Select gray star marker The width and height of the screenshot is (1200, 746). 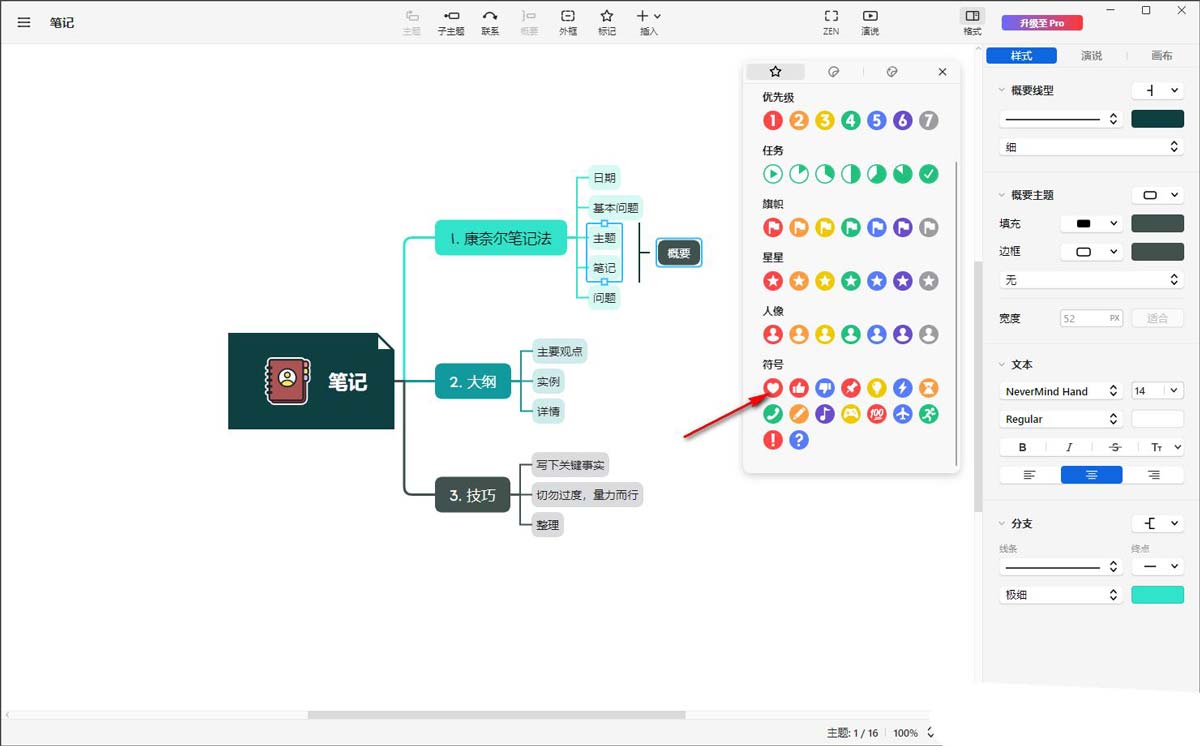[929, 281]
